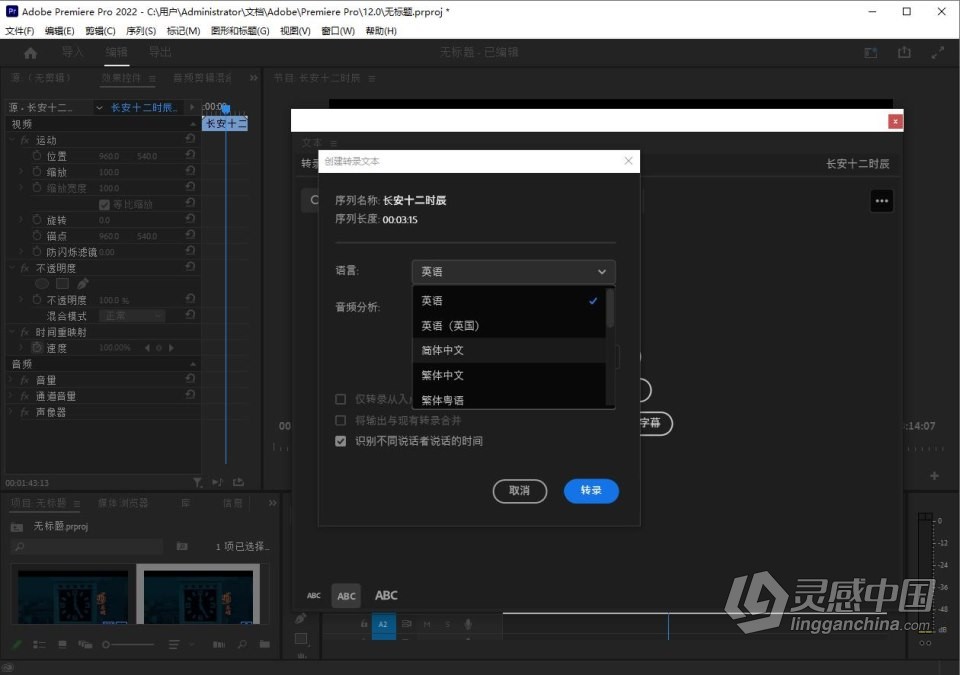Open the three-dots menu in text panel
Image resolution: width=960 pixels, height=675 pixels.
882,201
